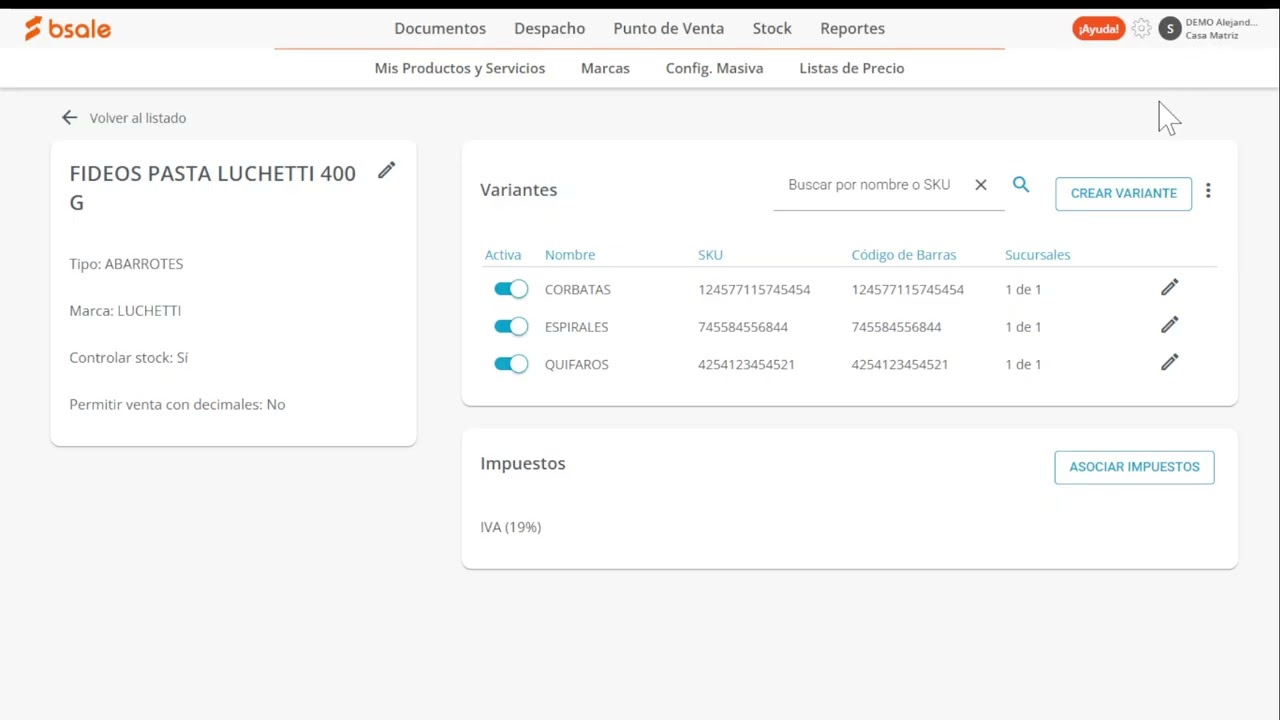Select the ESPIRALES variant name
Screen dimensions: 1280x720
[577, 327]
